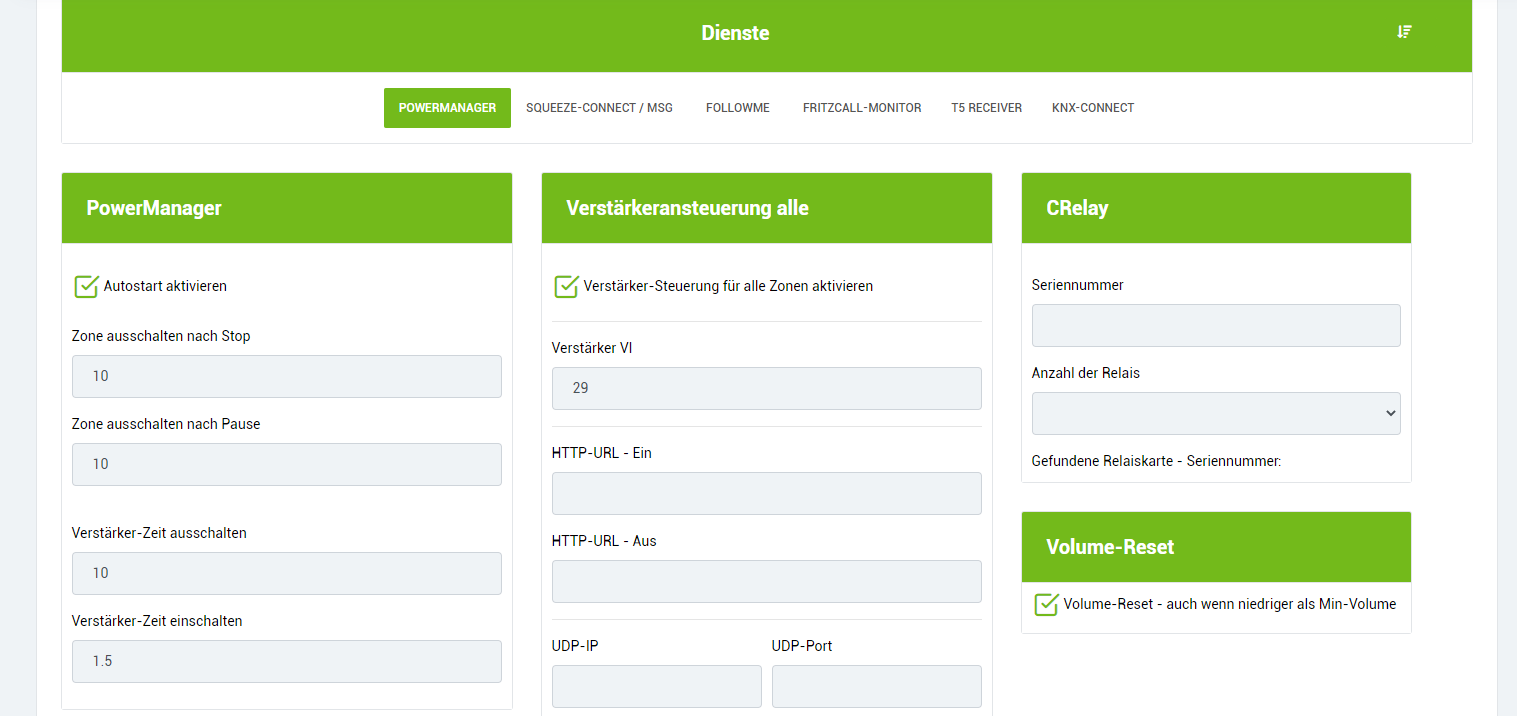Click the Verstärker VI input field
1517x716 pixels.
(x=766, y=388)
